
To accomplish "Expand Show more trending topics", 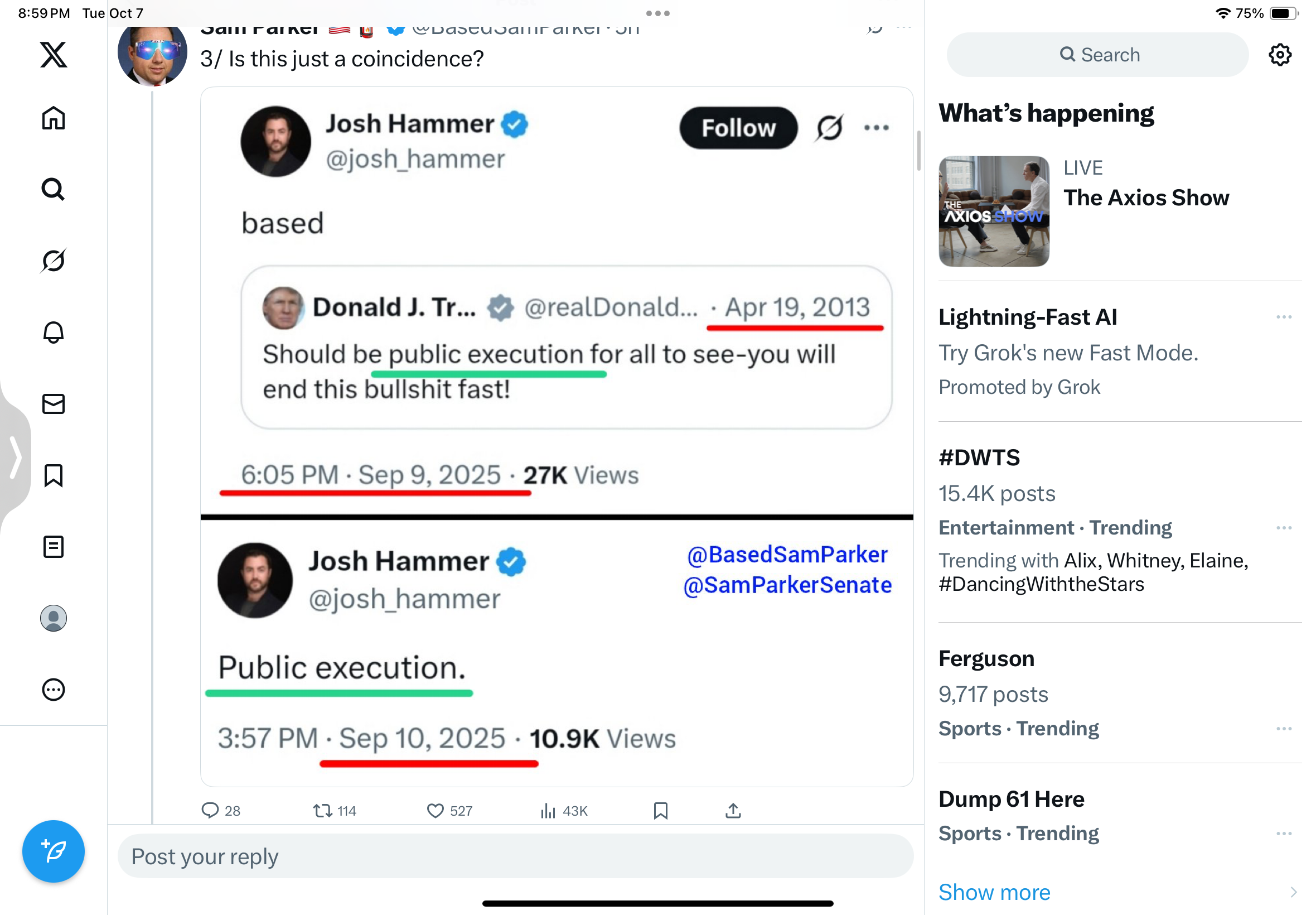I will pos(994,892).
